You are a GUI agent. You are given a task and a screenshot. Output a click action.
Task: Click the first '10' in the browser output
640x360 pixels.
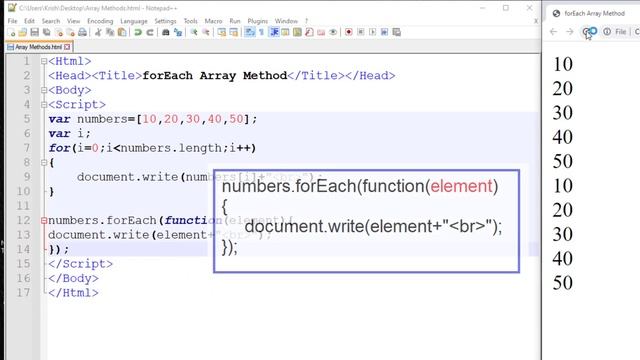pyautogui.click(x=563, y=64)
